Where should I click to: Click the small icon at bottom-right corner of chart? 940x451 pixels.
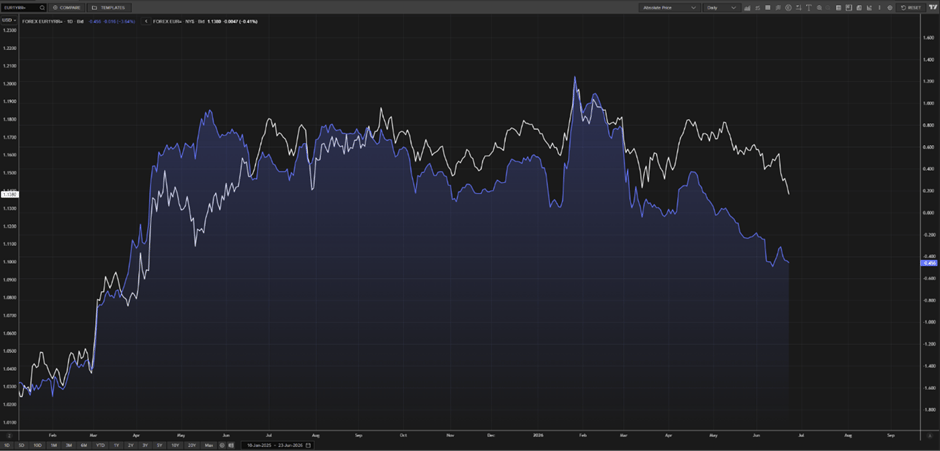930,434
